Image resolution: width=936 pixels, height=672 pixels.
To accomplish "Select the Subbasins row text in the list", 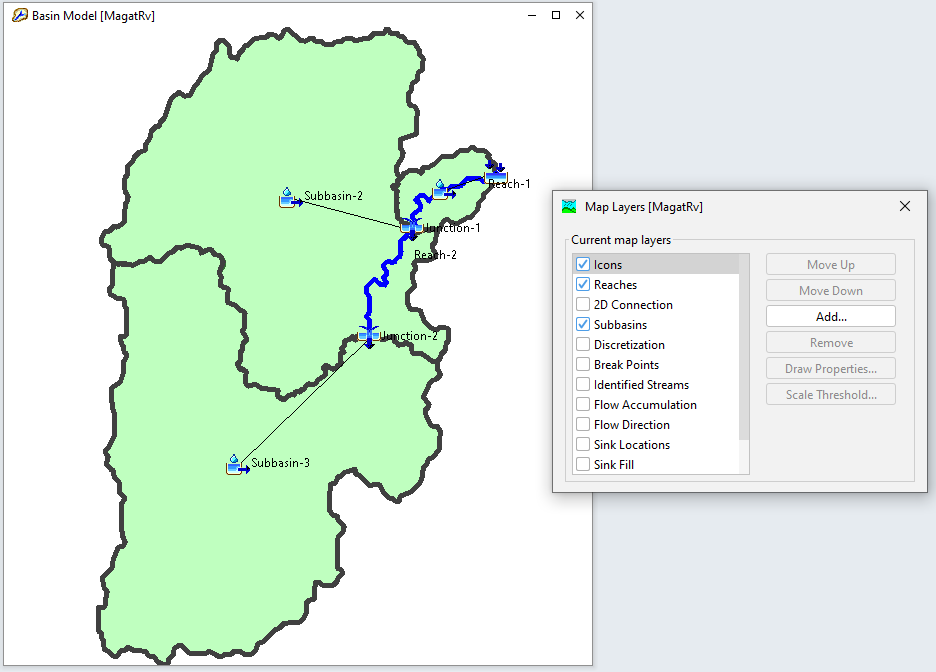I will (620, 325).
